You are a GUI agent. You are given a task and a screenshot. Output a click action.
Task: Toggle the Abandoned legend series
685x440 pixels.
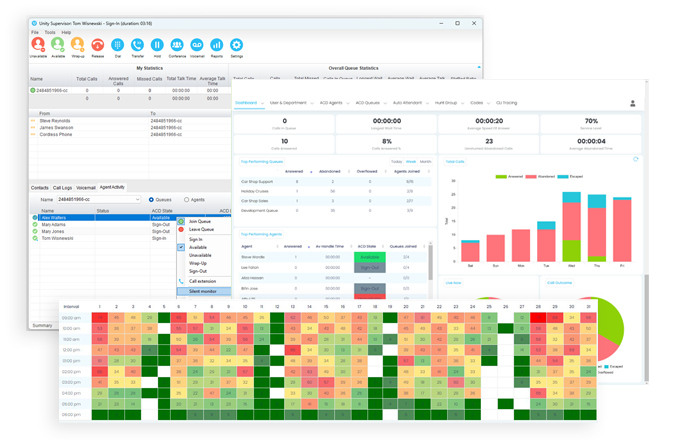pos(540,177)
